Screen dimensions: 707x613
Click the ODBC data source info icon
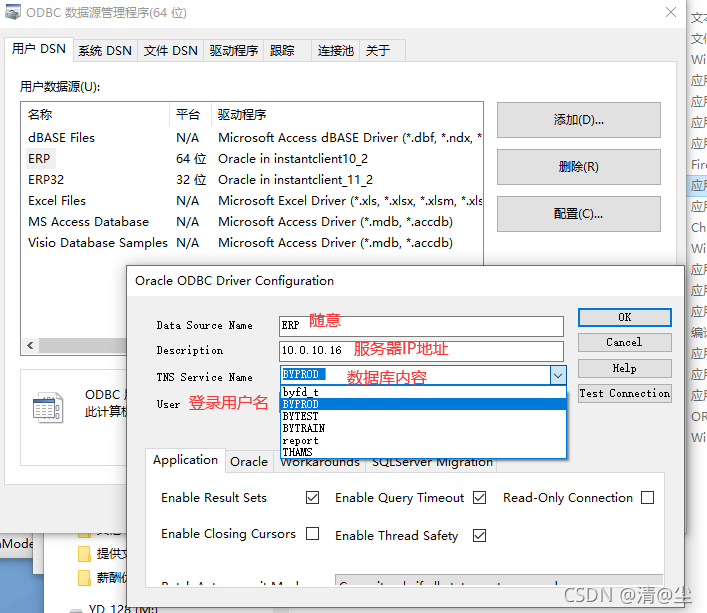48,407
